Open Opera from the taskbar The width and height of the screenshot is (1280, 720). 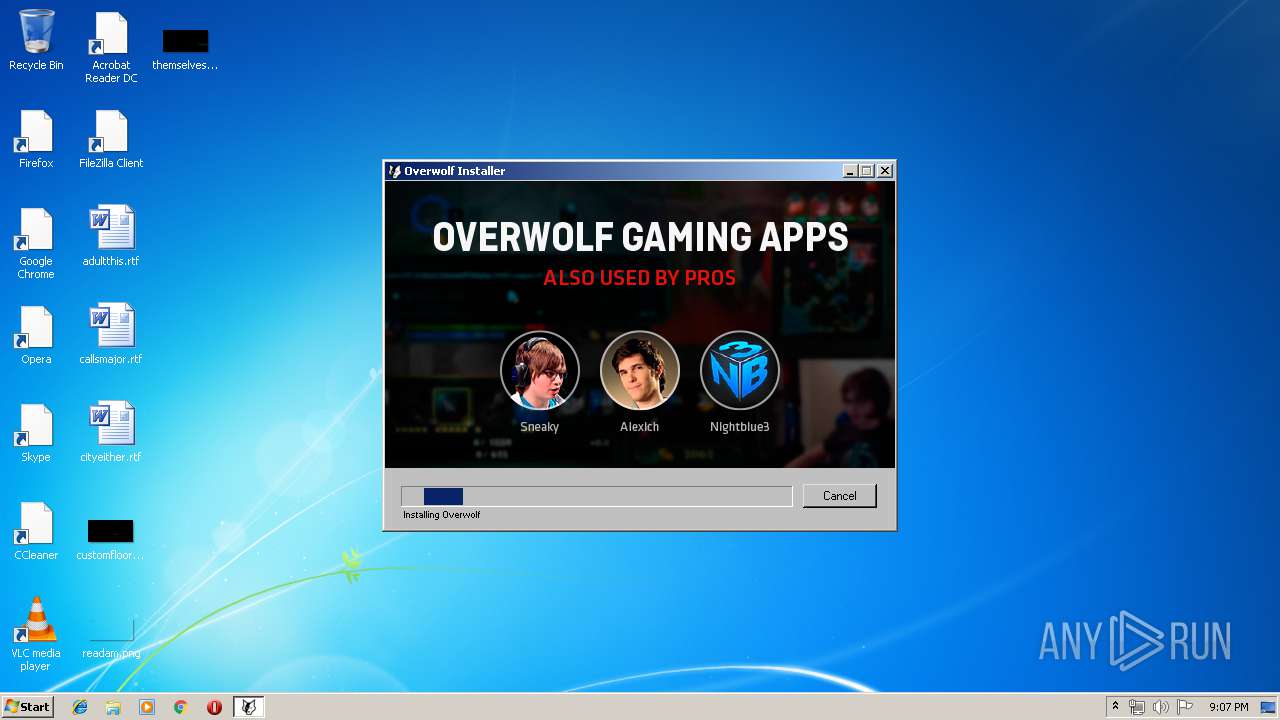[x=214, y=707]
